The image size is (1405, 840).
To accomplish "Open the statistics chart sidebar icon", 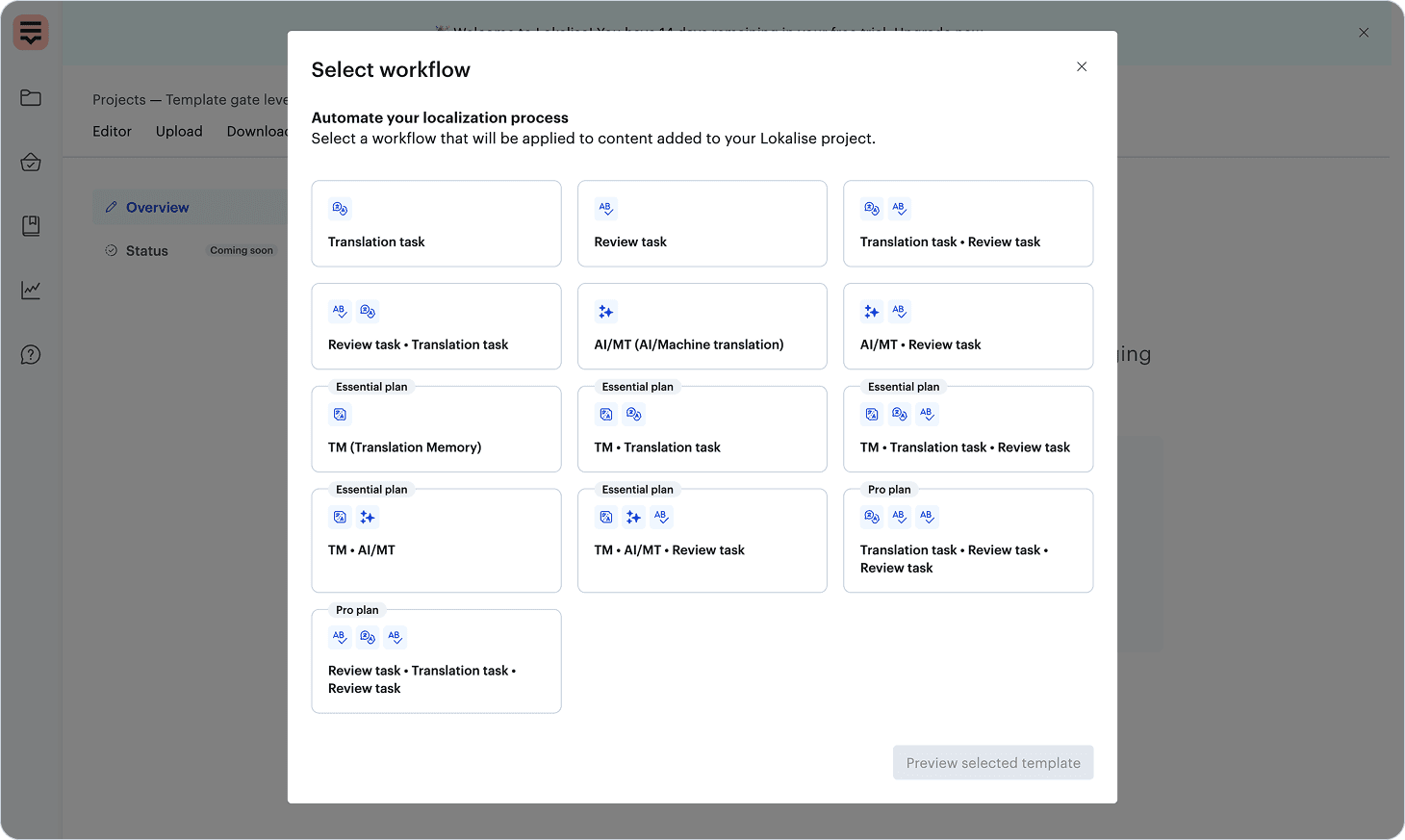I will 31,290.
